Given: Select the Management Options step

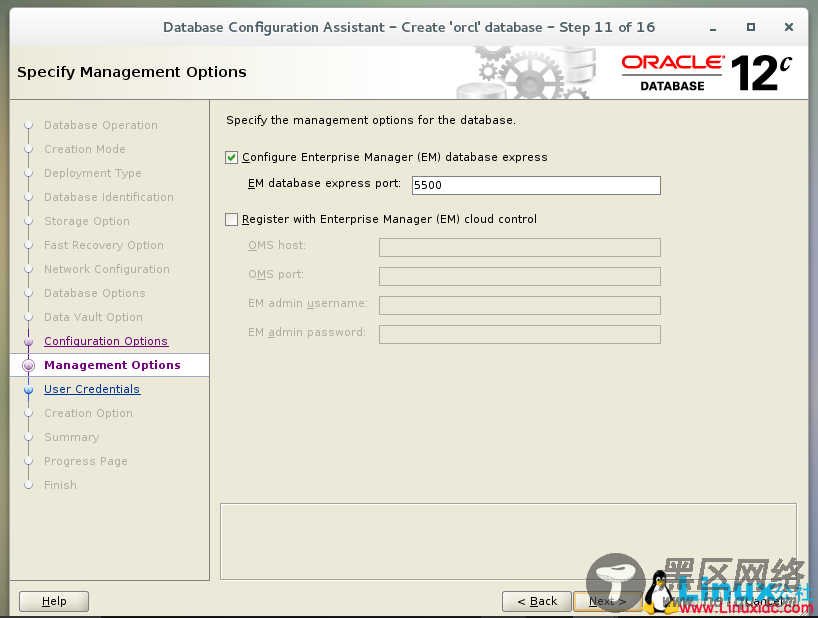Looking at the screenshot, I should tap(112, 365).
